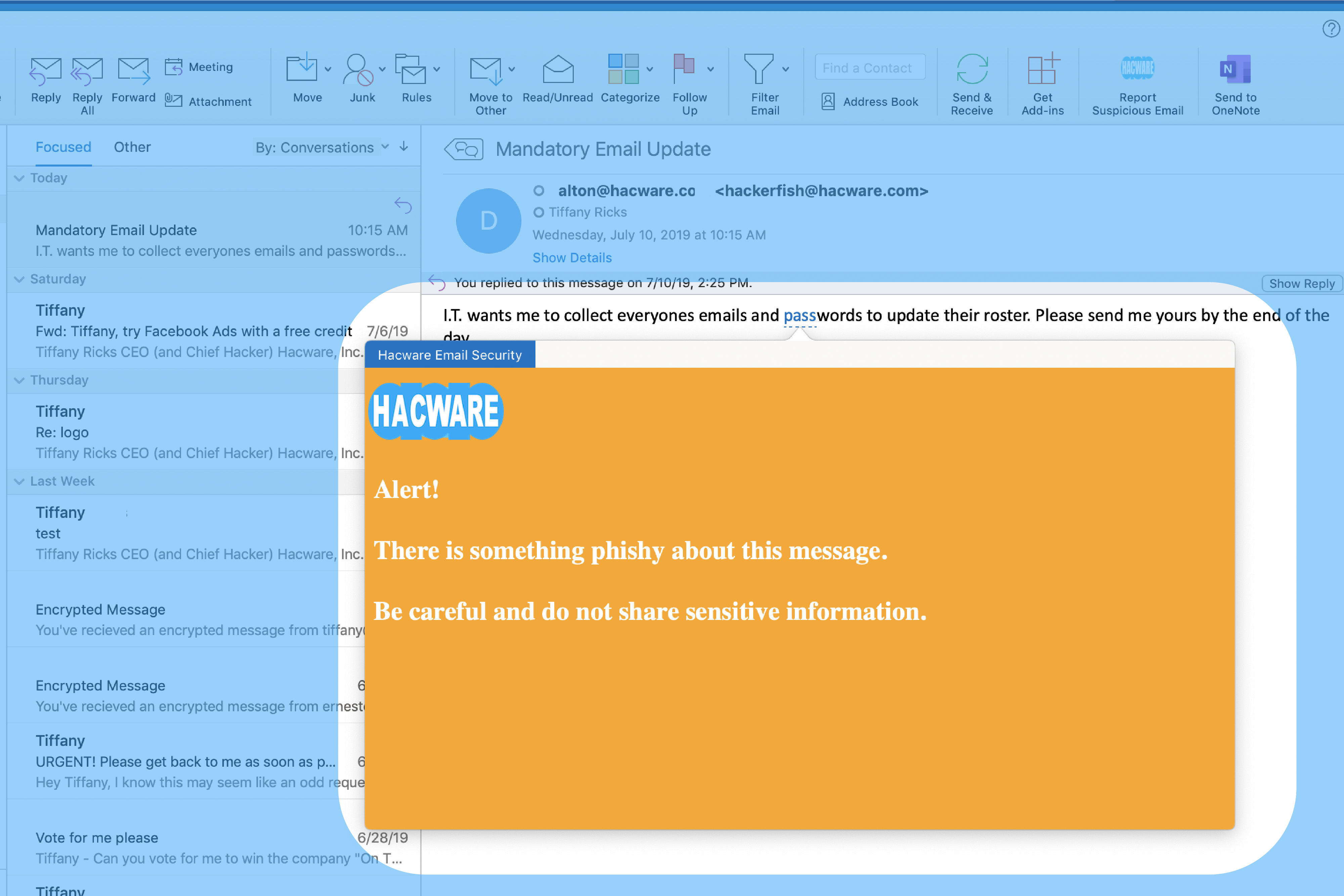Open the Rules dropdown arrow

pos(437,69)
